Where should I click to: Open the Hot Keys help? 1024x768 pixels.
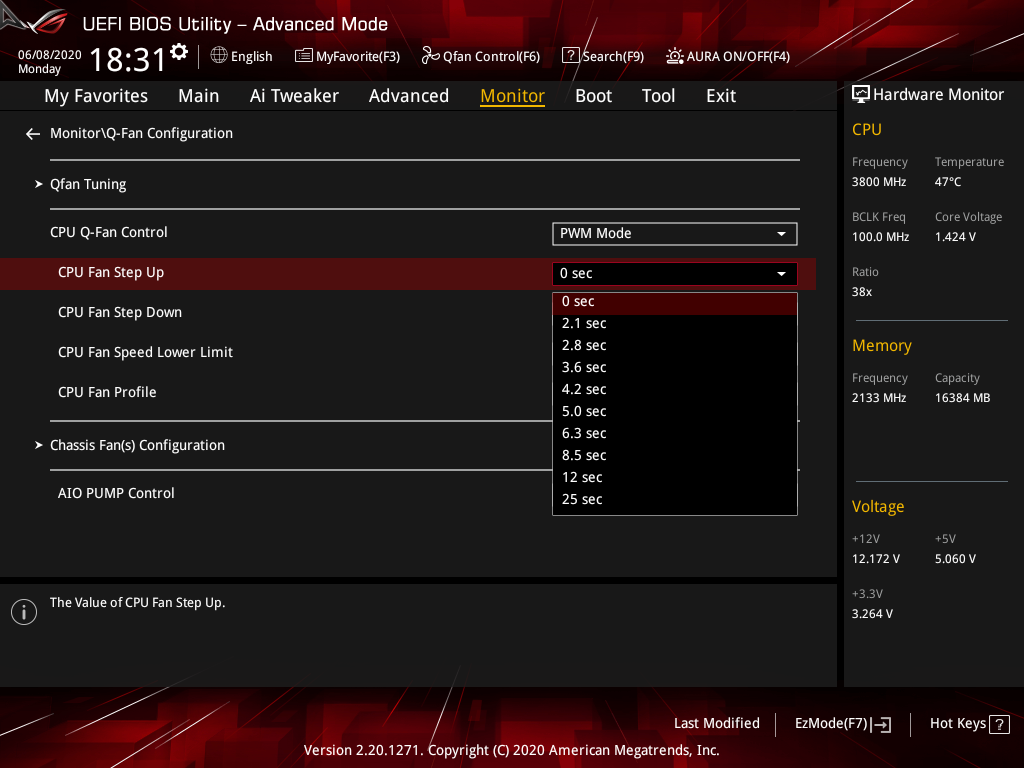[969, 724]
